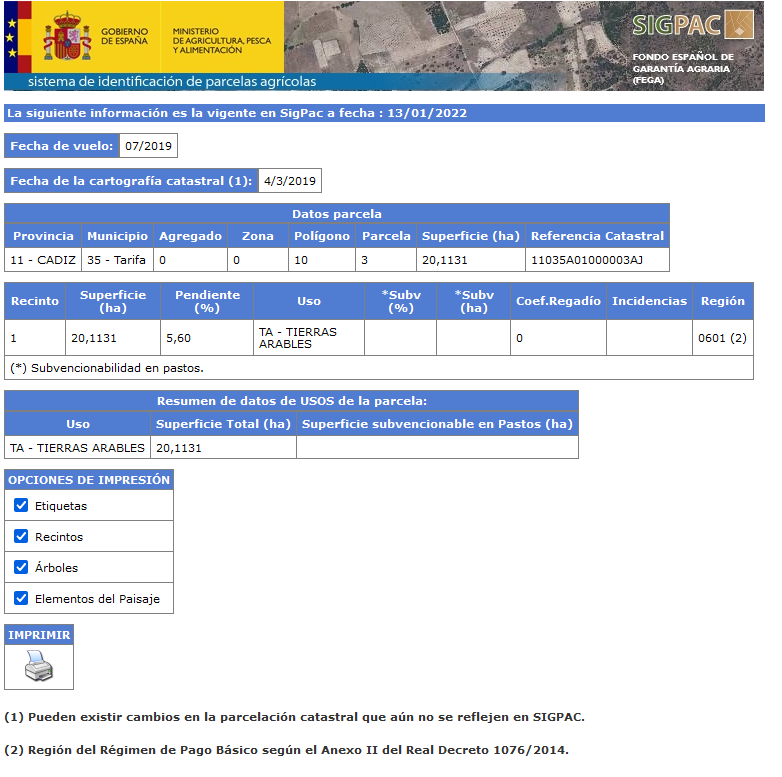Click the European Union flag stars emblem
The height and width of the screenshot is (777, 782).
click(13, 37)
